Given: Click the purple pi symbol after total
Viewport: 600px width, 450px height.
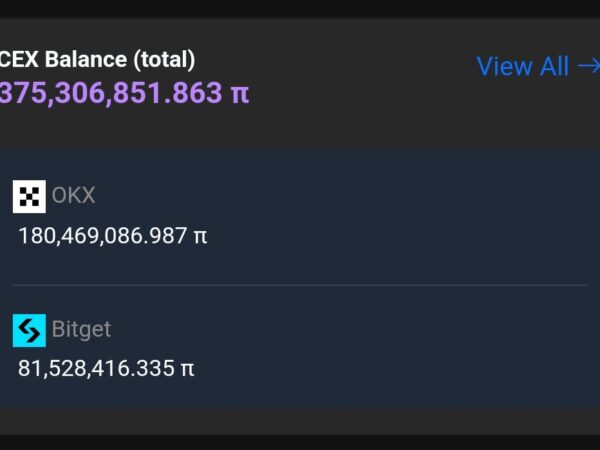Looking at the screenshot, I should coord(240,94).
